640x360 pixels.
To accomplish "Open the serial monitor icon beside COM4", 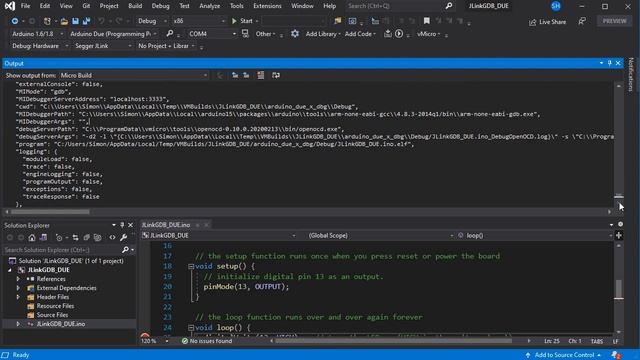I will 245,34.
